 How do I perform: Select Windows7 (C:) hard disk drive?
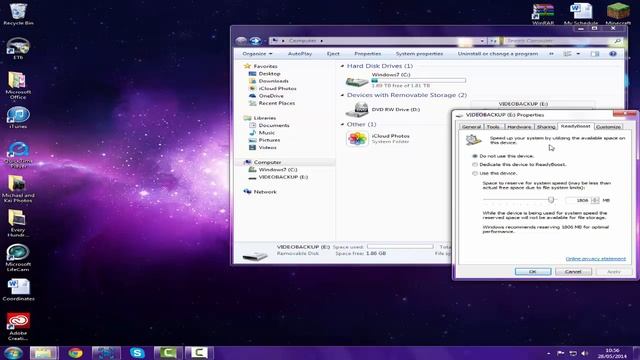(x=405, y=80)
